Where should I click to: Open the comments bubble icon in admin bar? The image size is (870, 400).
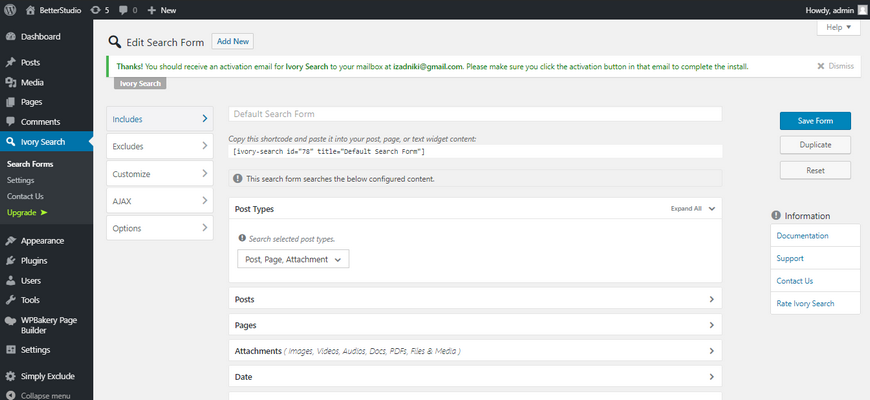(123, 10)
